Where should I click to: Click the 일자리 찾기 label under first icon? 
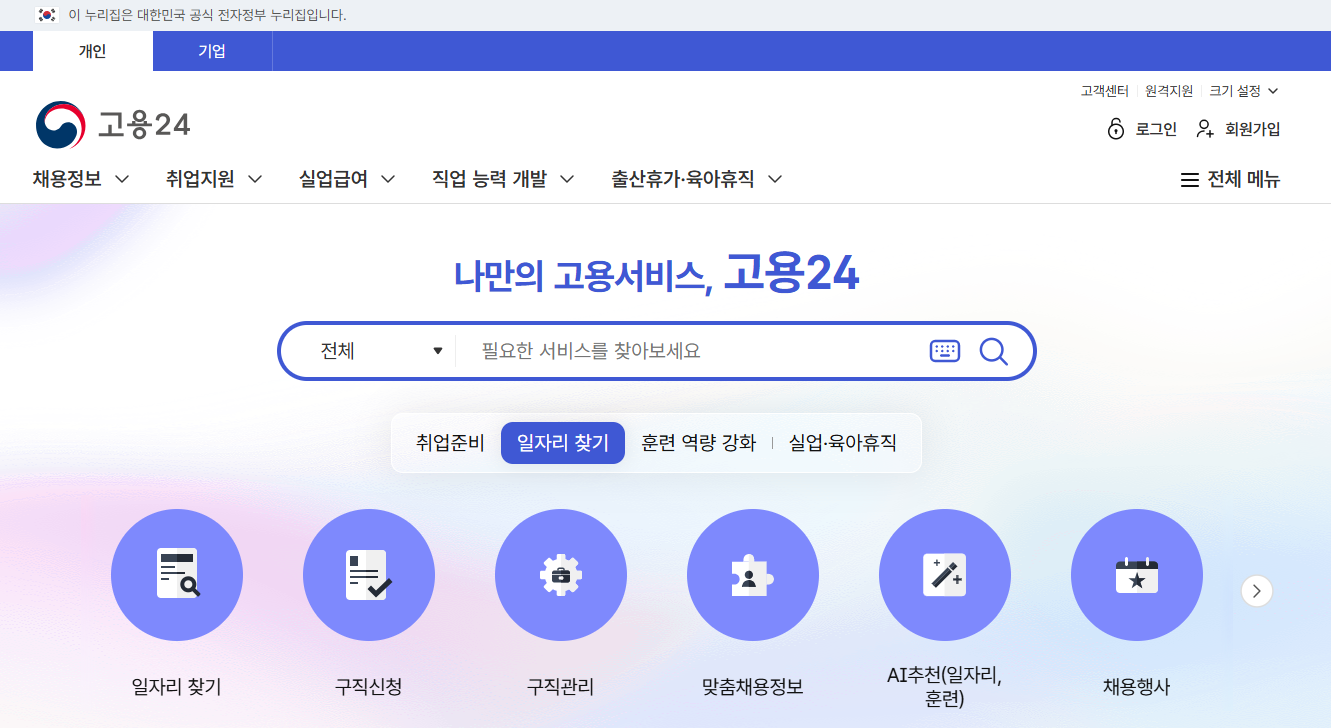(177, 687)
